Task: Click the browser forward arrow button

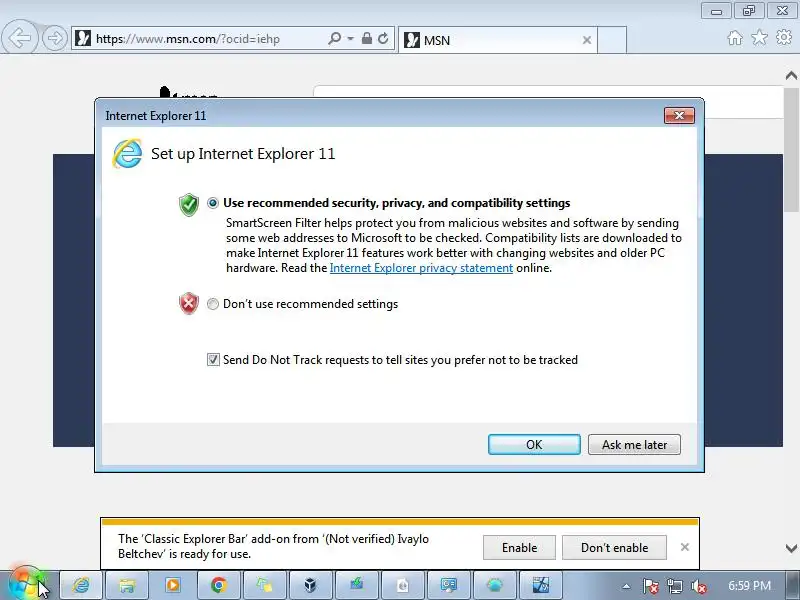Action: coord(55,38)
